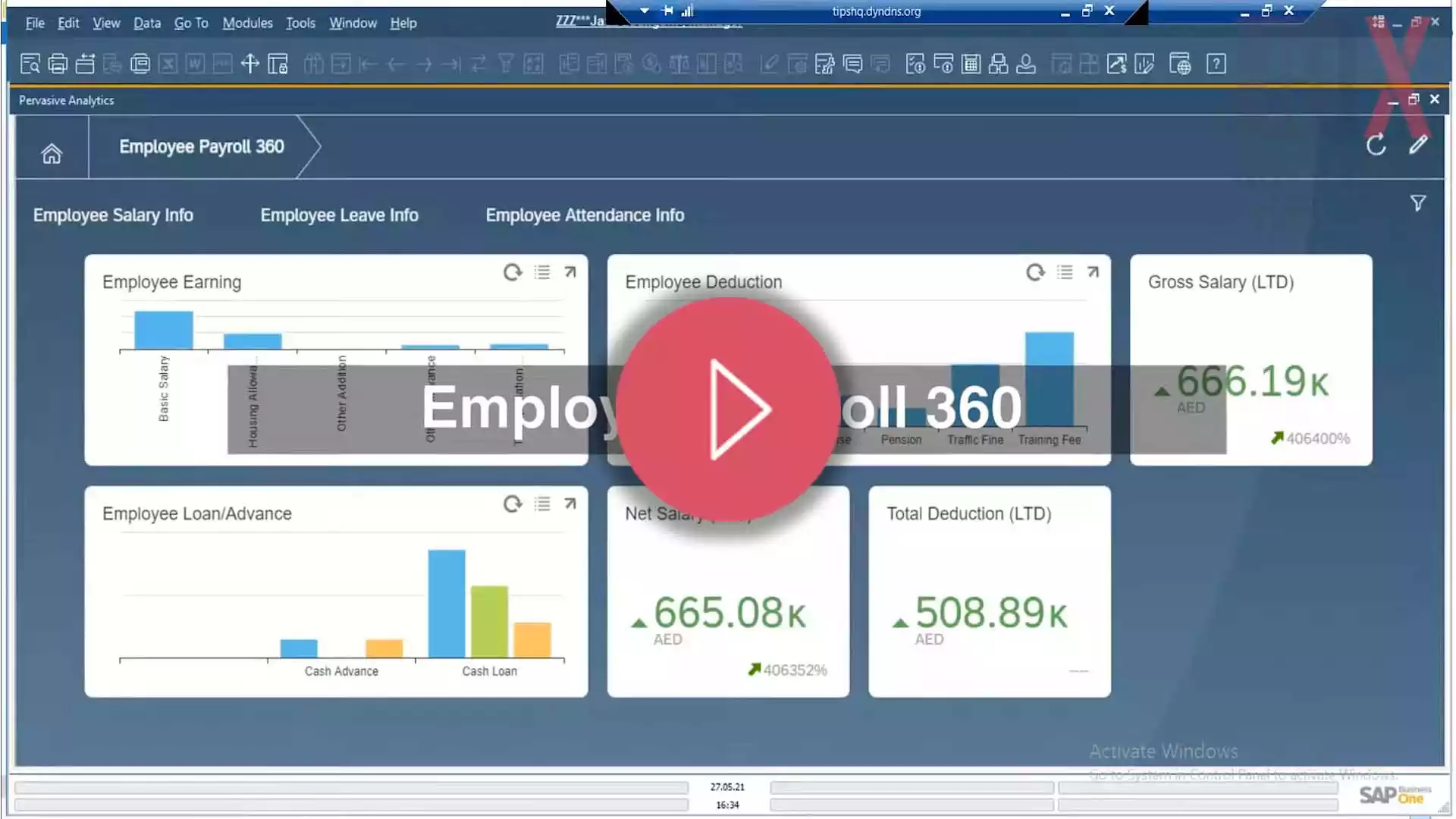The image size is (1456, 819).
Task: Open the Window menu
Action: pos(353,23)
